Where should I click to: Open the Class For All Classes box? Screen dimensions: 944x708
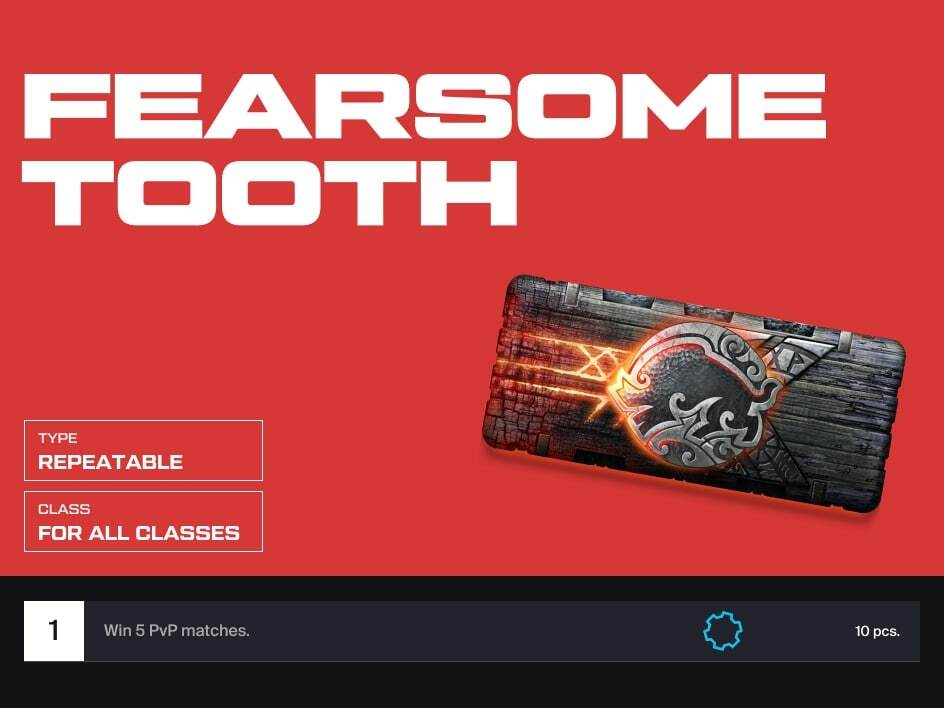(x=143, y=521)
